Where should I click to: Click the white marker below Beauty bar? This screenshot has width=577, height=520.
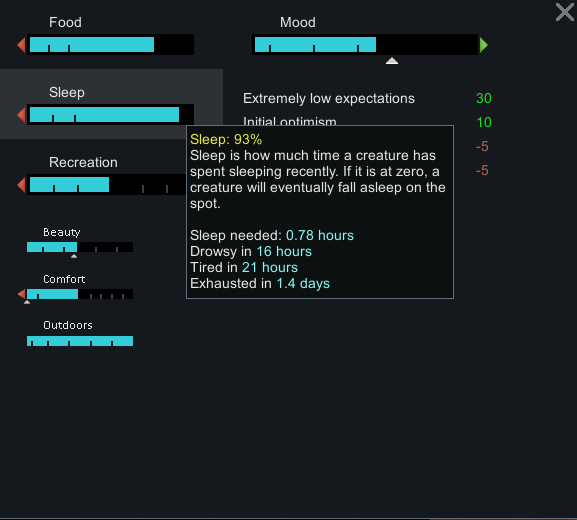[74, 256]
